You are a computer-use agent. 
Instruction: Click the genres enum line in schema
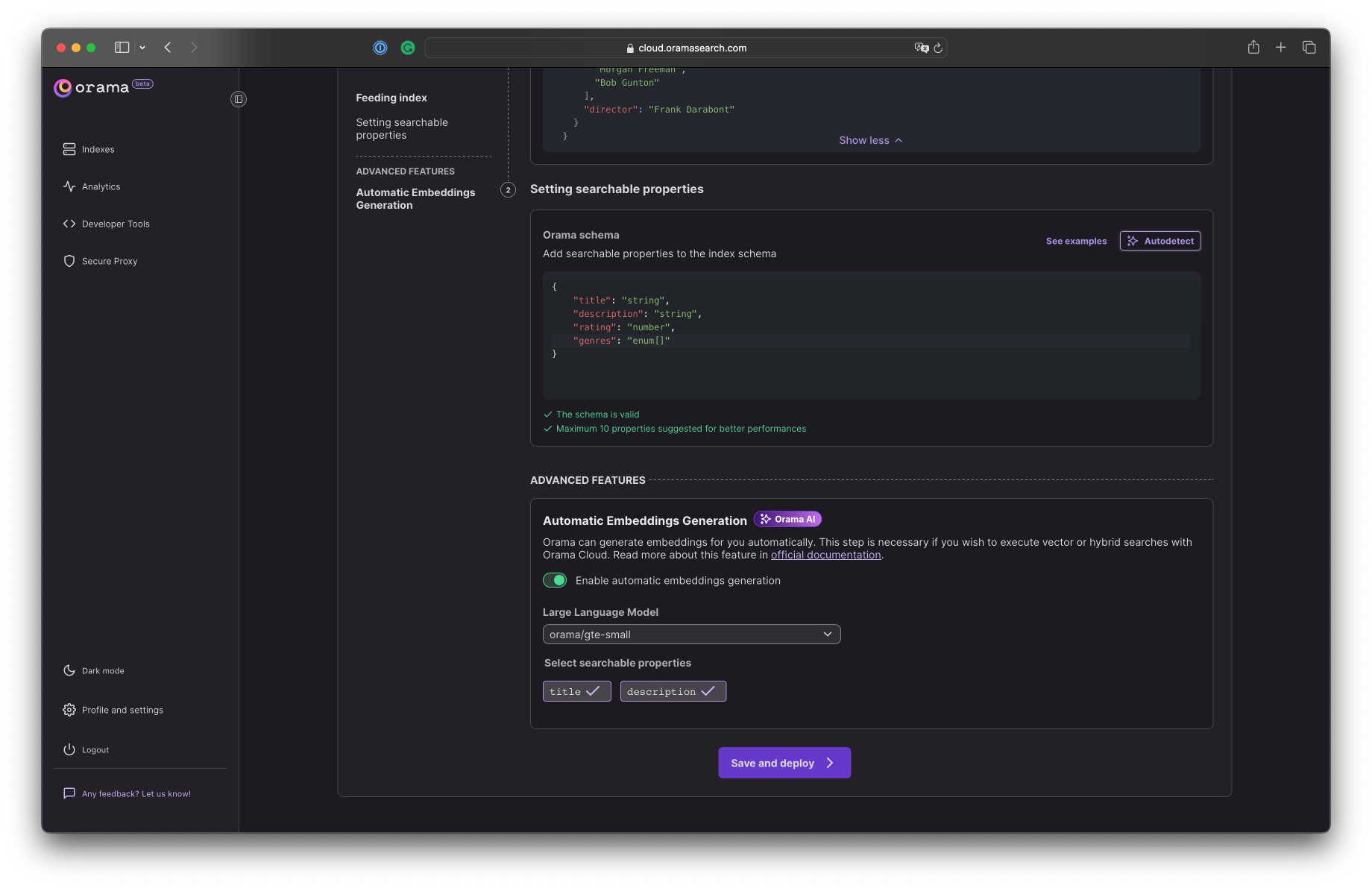pyautogui.click(x=871, y=341)
